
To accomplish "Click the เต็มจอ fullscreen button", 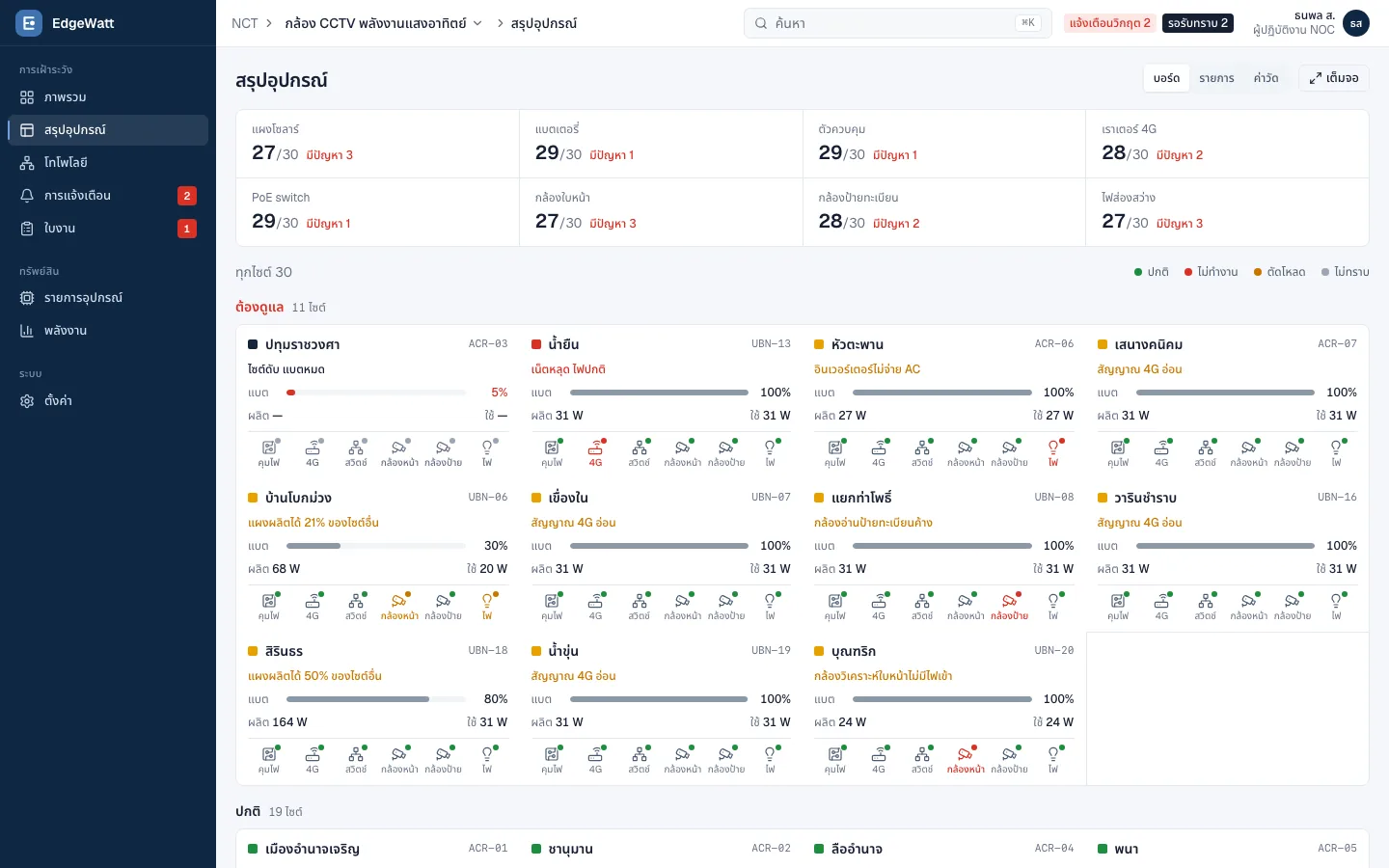I will point(1334,78).
